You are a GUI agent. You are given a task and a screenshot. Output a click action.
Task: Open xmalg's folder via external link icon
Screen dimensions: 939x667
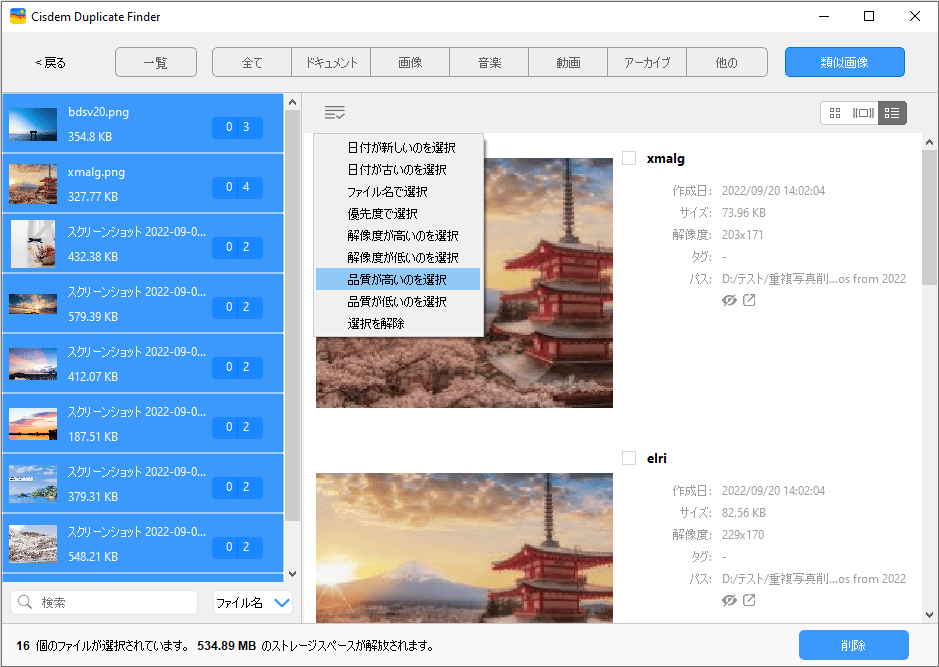(x=751, y=300)
